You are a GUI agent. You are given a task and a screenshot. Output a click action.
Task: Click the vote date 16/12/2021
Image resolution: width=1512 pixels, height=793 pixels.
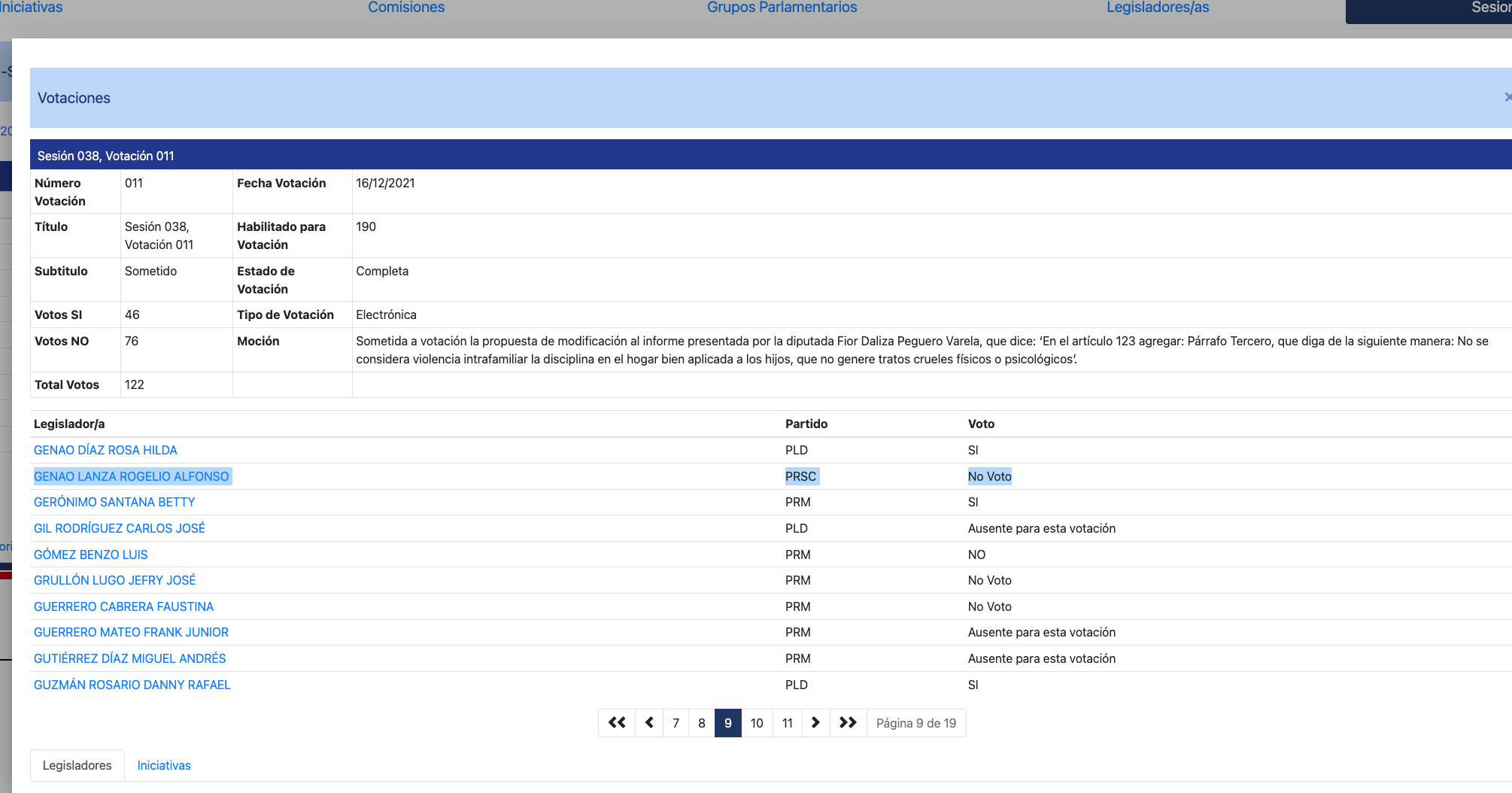point(385,183)
